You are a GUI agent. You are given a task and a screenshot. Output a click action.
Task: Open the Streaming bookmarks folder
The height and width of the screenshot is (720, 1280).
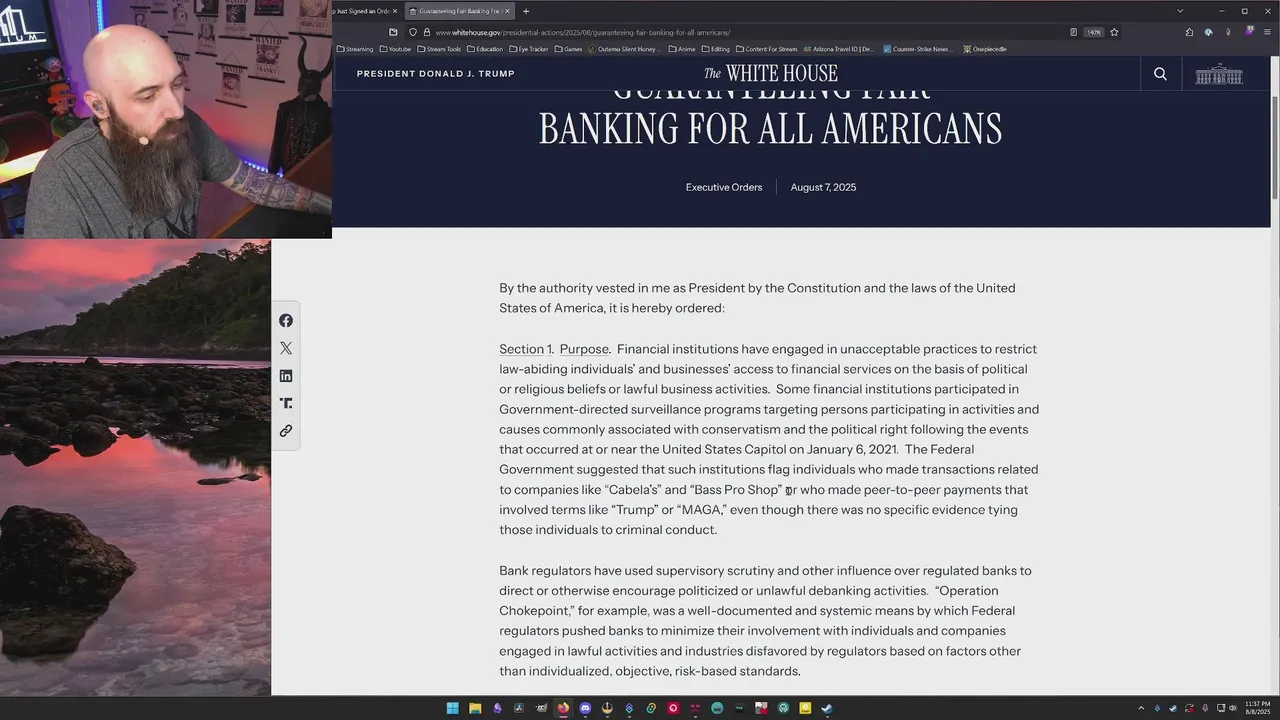click(x=355, y=49)
